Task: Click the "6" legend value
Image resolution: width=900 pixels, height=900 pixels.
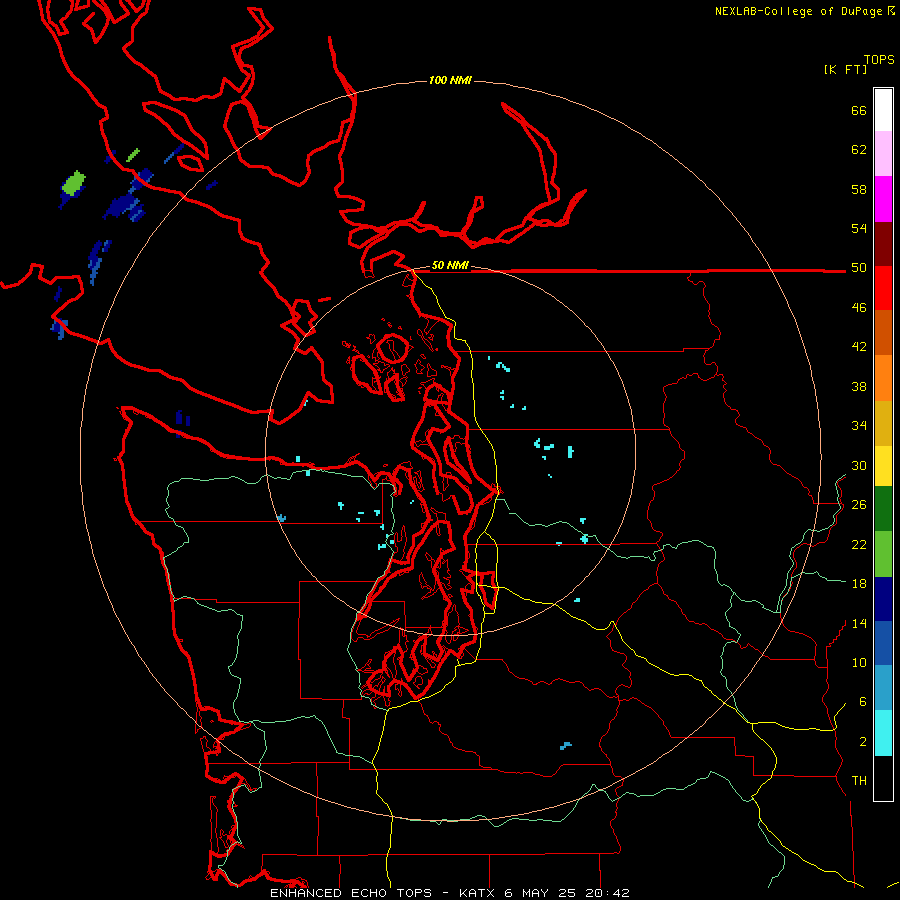Action: [863, 702]
